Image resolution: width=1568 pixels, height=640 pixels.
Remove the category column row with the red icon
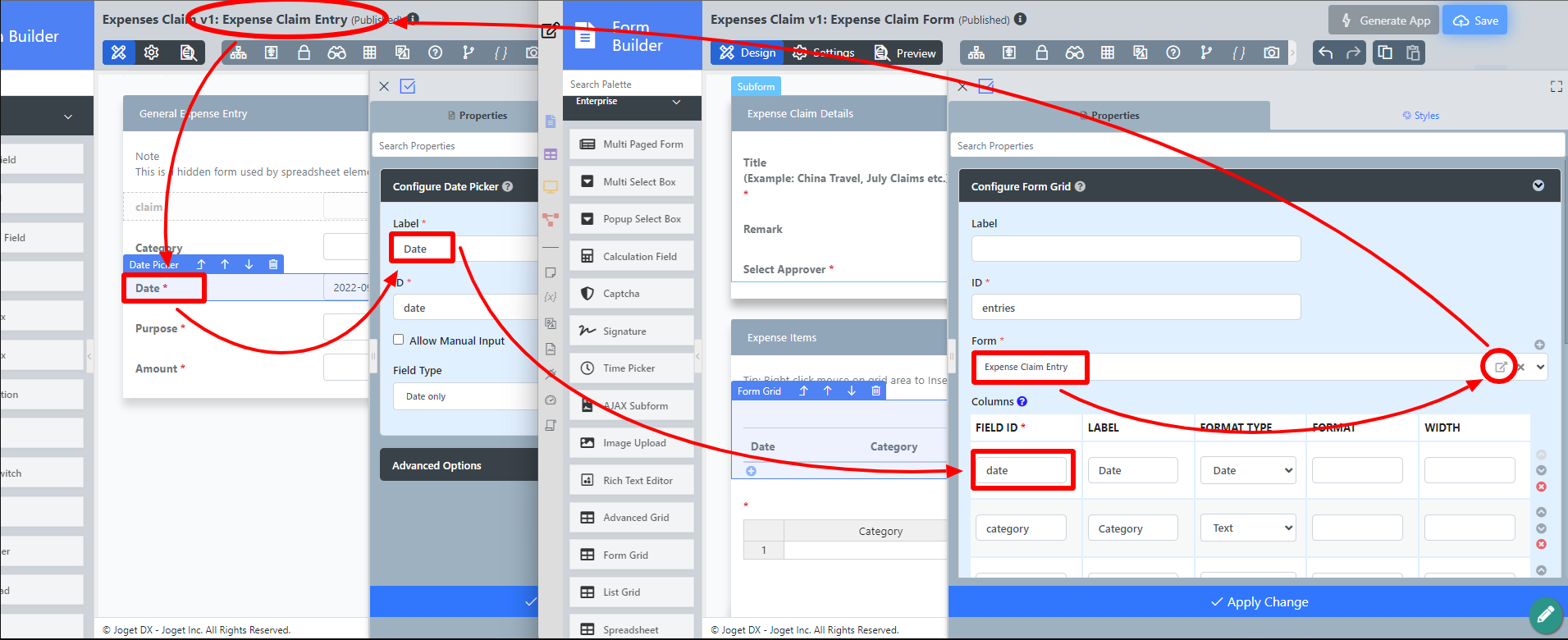pos(1541,544)
